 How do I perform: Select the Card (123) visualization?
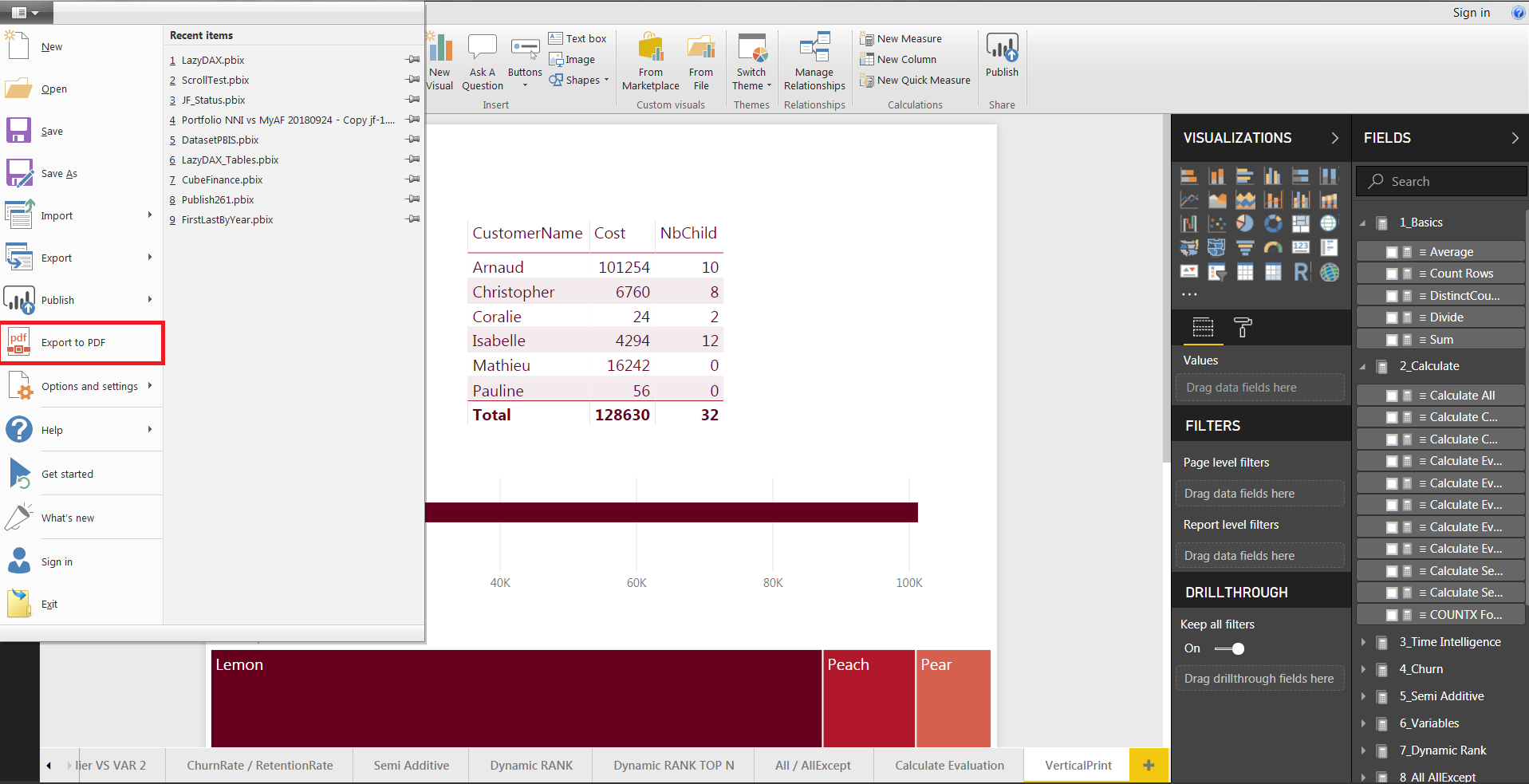tap(1301, 248)
